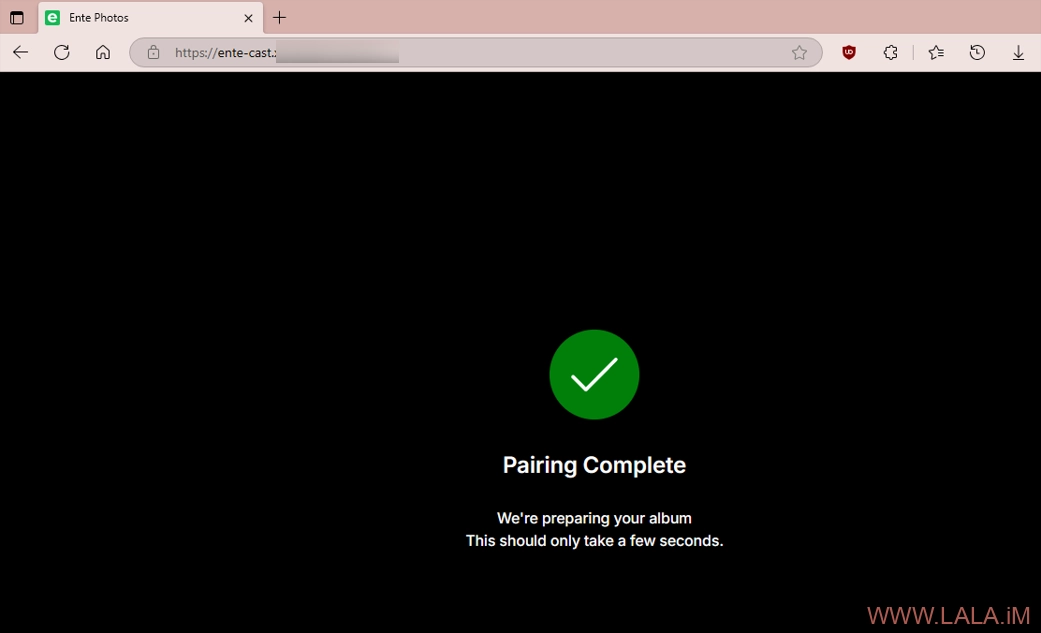Go to the browser home page
This screenshot has width=1041, height=633.
(x=103, y=53)
